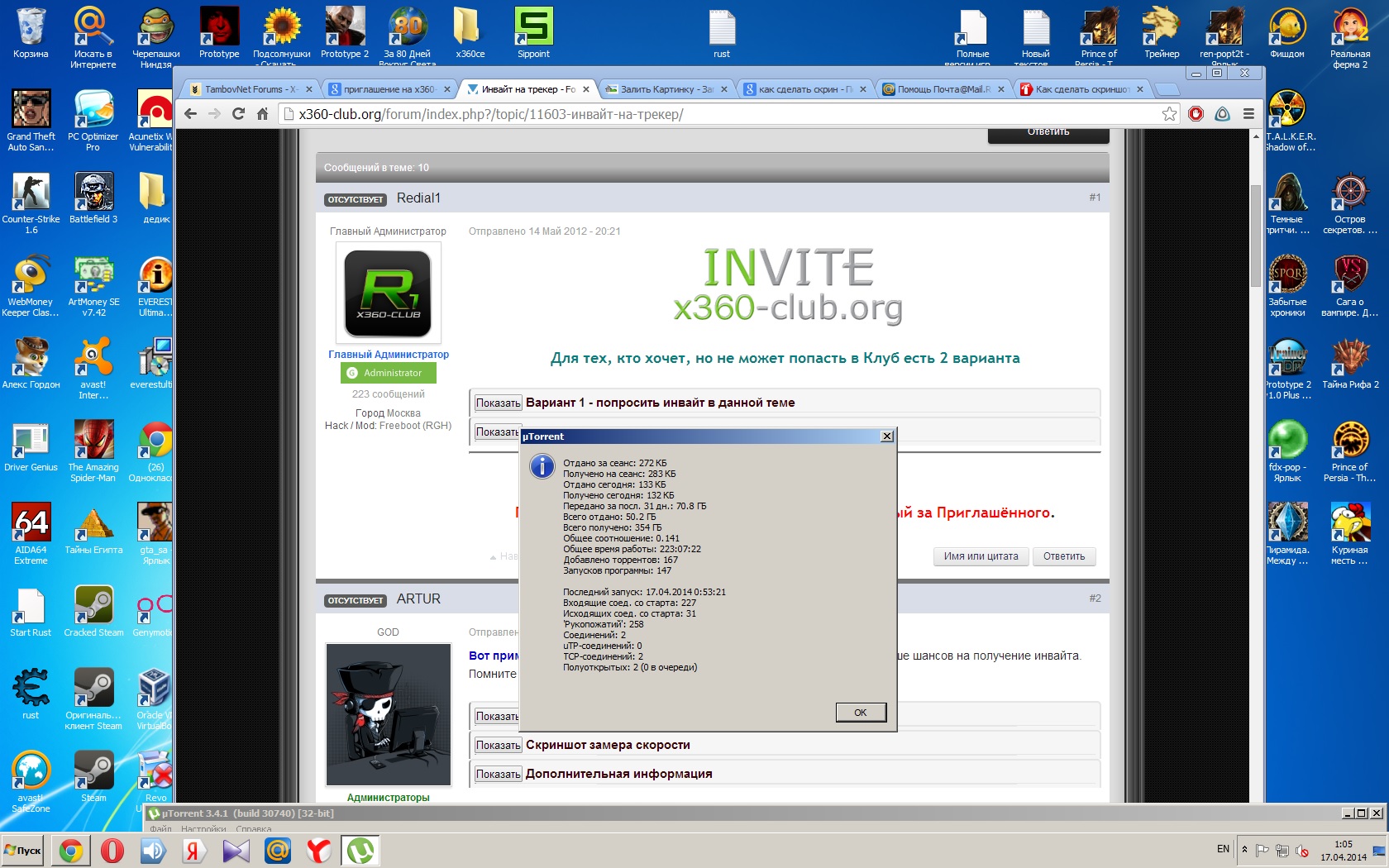
Task: Open a new Chrome tab button
Action: 1167,89
